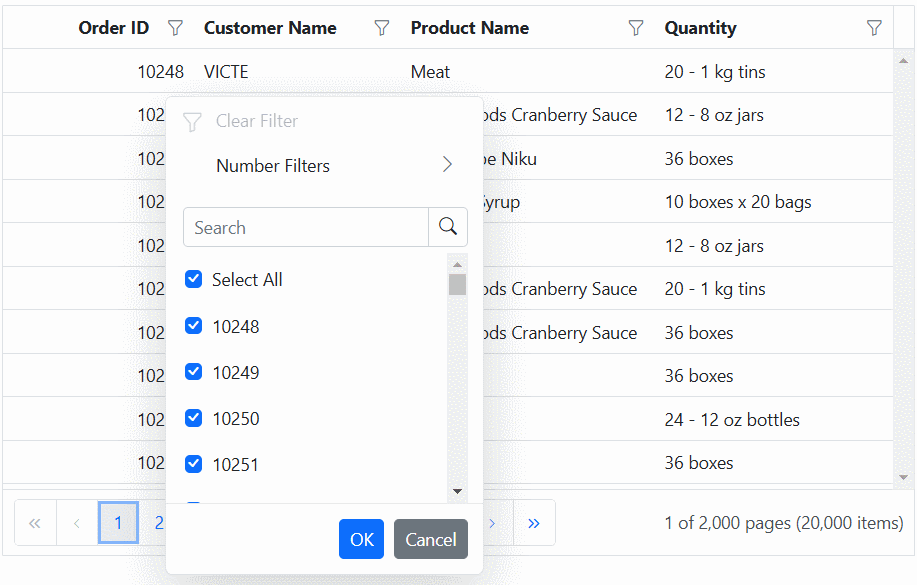Click the checkbox list scroll-down arrow
Viewport: 917px width, 585px height.
[x=457, y=491]
